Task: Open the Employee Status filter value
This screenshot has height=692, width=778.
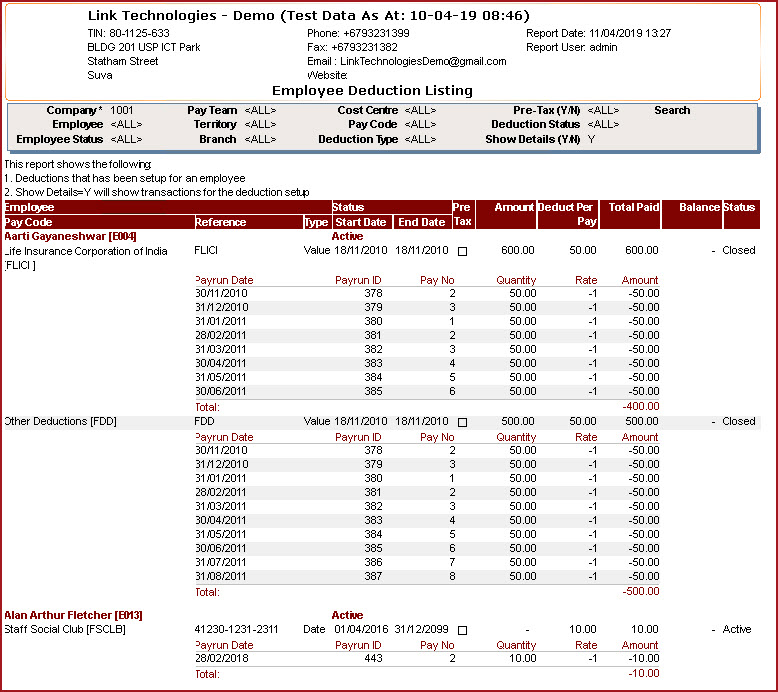Action: click(126, 139)
